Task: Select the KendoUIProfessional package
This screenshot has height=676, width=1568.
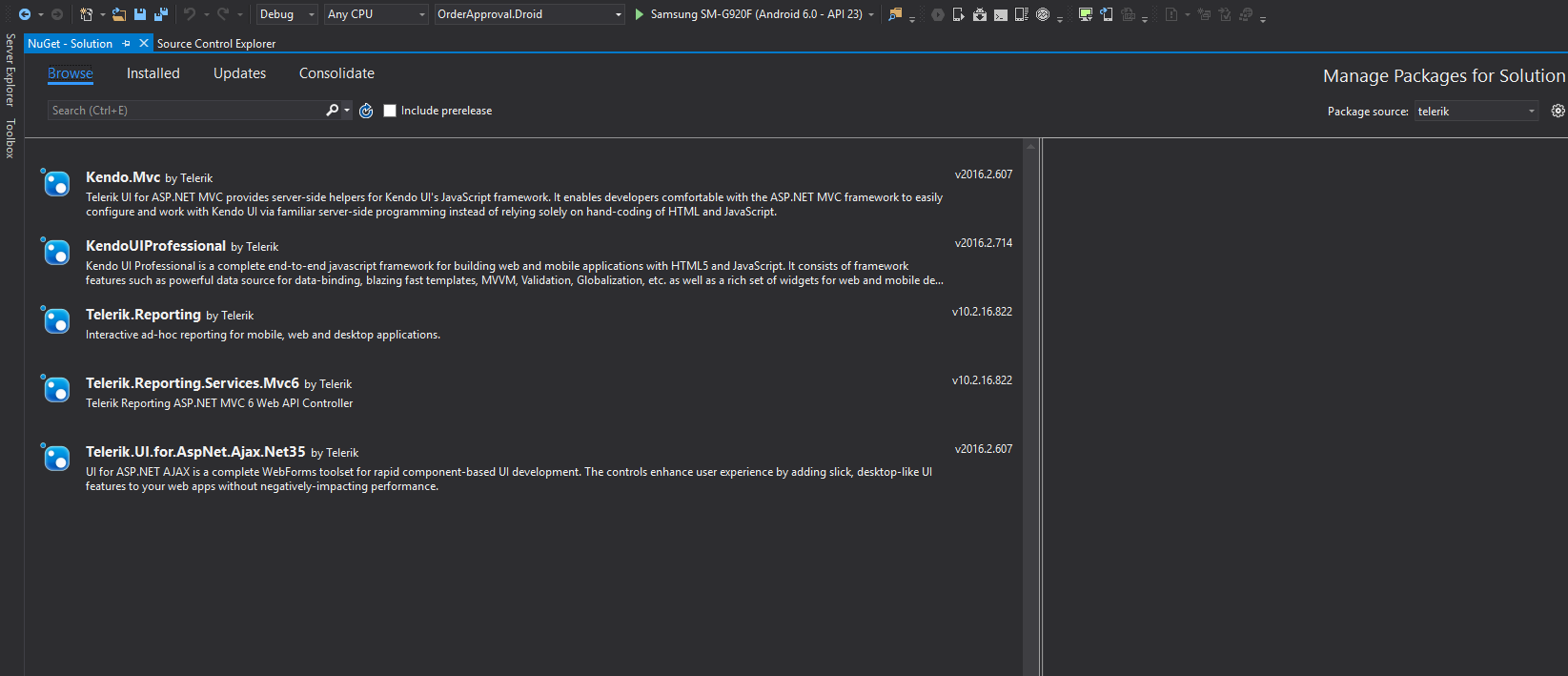Action: [x=526, y=262]
